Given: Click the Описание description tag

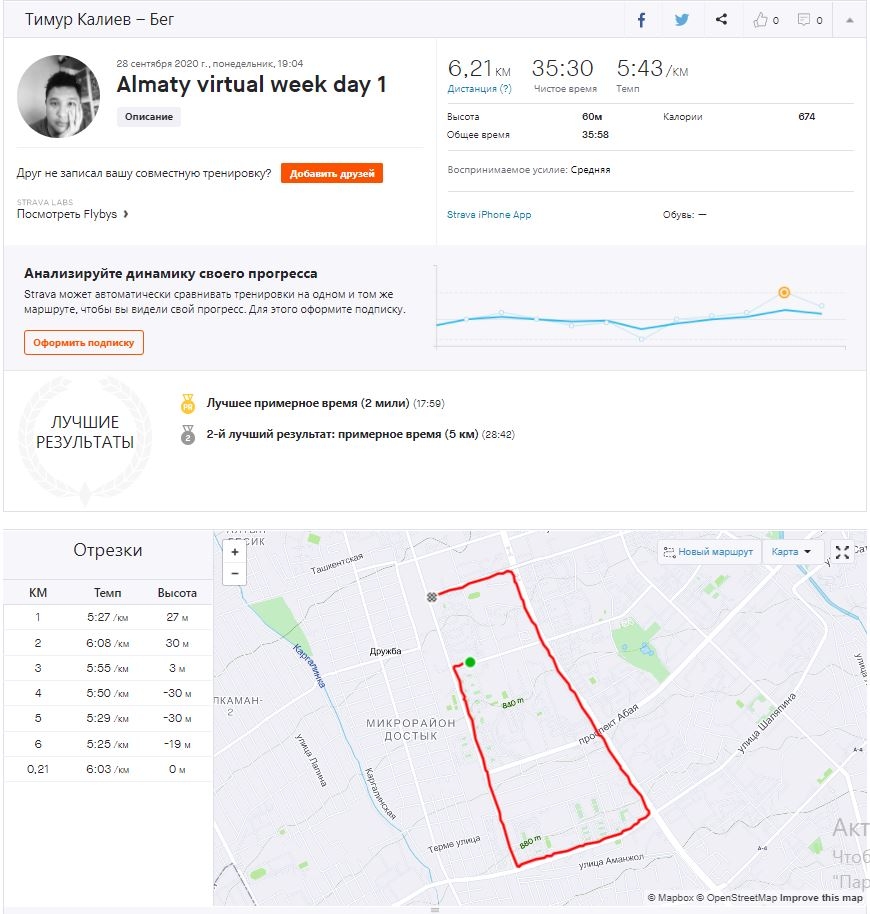Looking at the screenshot, I should (x=149, y=117).
